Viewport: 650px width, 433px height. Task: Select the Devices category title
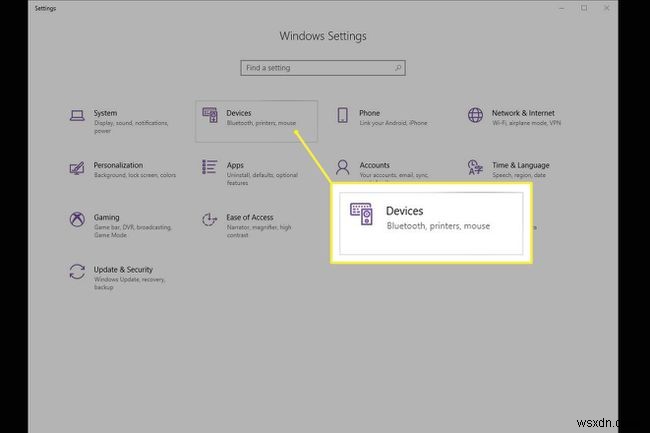(239, 113)
